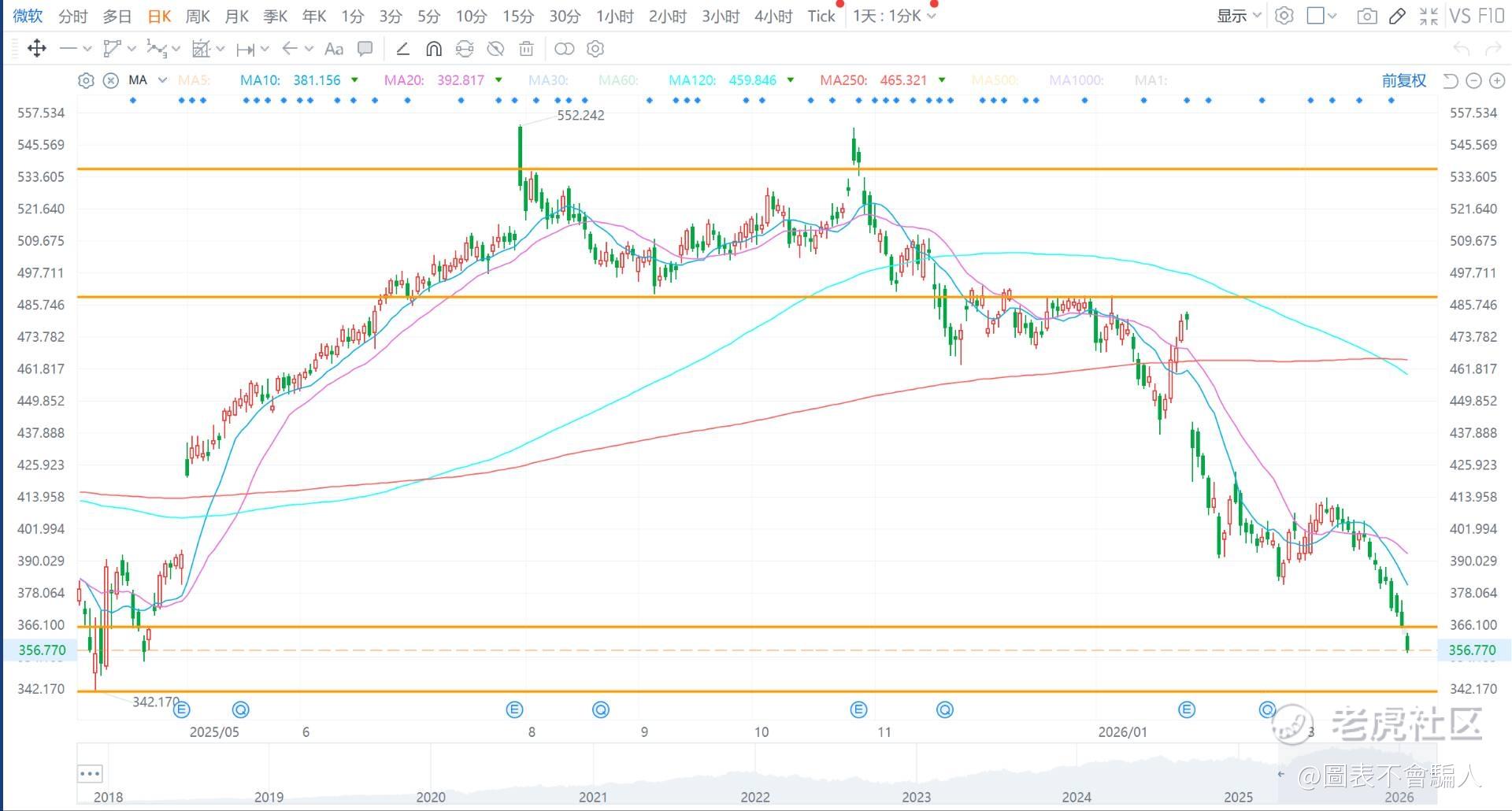The width and height of the screenshot is (1512, 811).
Task: Switch to the 1小时 hourly tab
Action: 615,16
